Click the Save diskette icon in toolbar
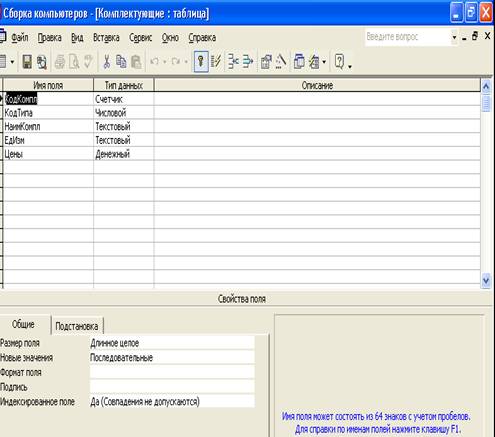 tap(27, 62)
